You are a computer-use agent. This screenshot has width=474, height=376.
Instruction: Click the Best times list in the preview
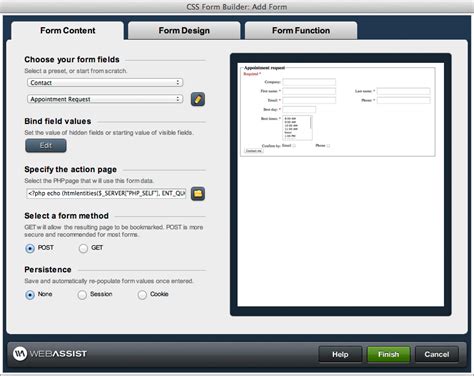point(297,128)
